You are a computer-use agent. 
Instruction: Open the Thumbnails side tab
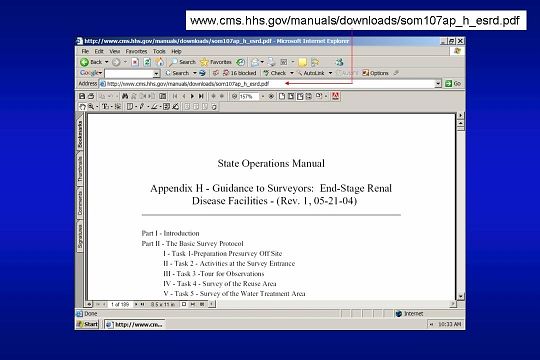tap(80, 169)
